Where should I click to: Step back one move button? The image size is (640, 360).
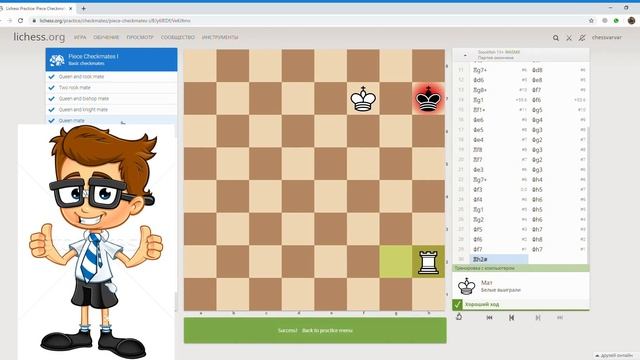pos(511,318)
